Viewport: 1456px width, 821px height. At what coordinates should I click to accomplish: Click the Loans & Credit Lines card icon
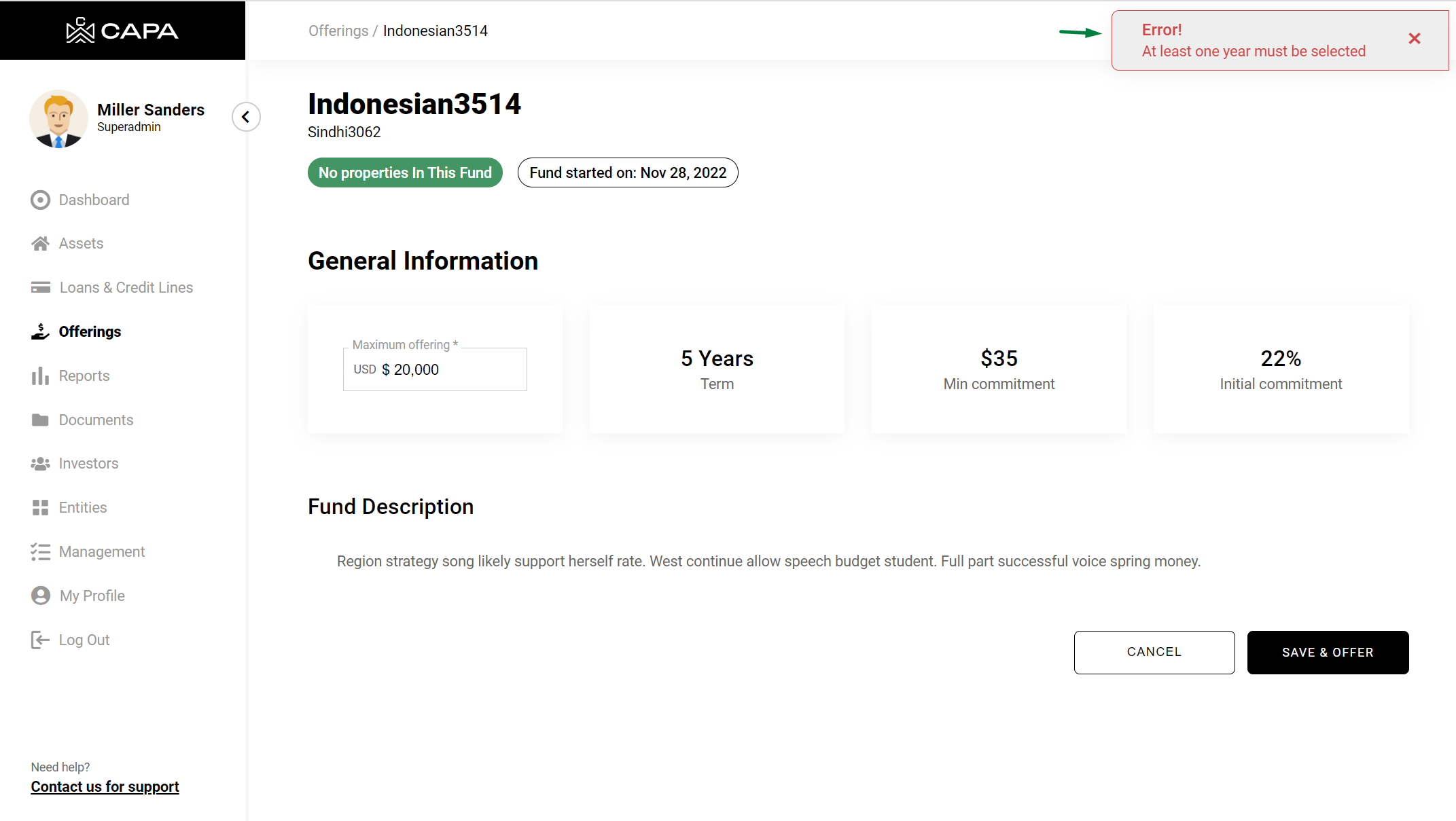(x=40, y=287)
